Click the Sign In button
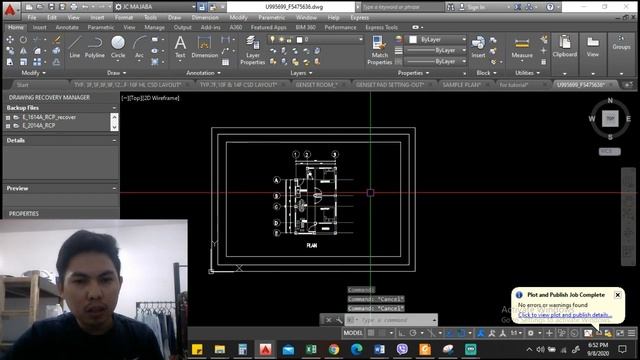 coord(477,7)
